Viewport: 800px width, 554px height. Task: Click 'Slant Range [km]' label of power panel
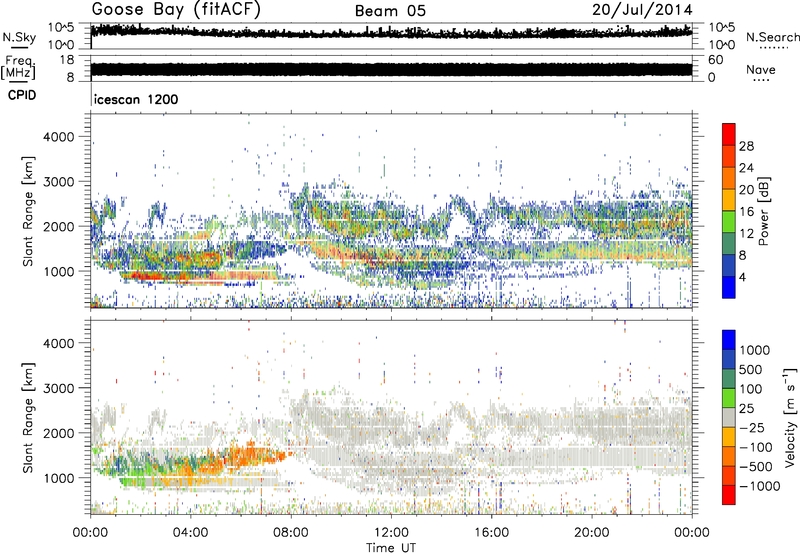(x=28, y=211)
